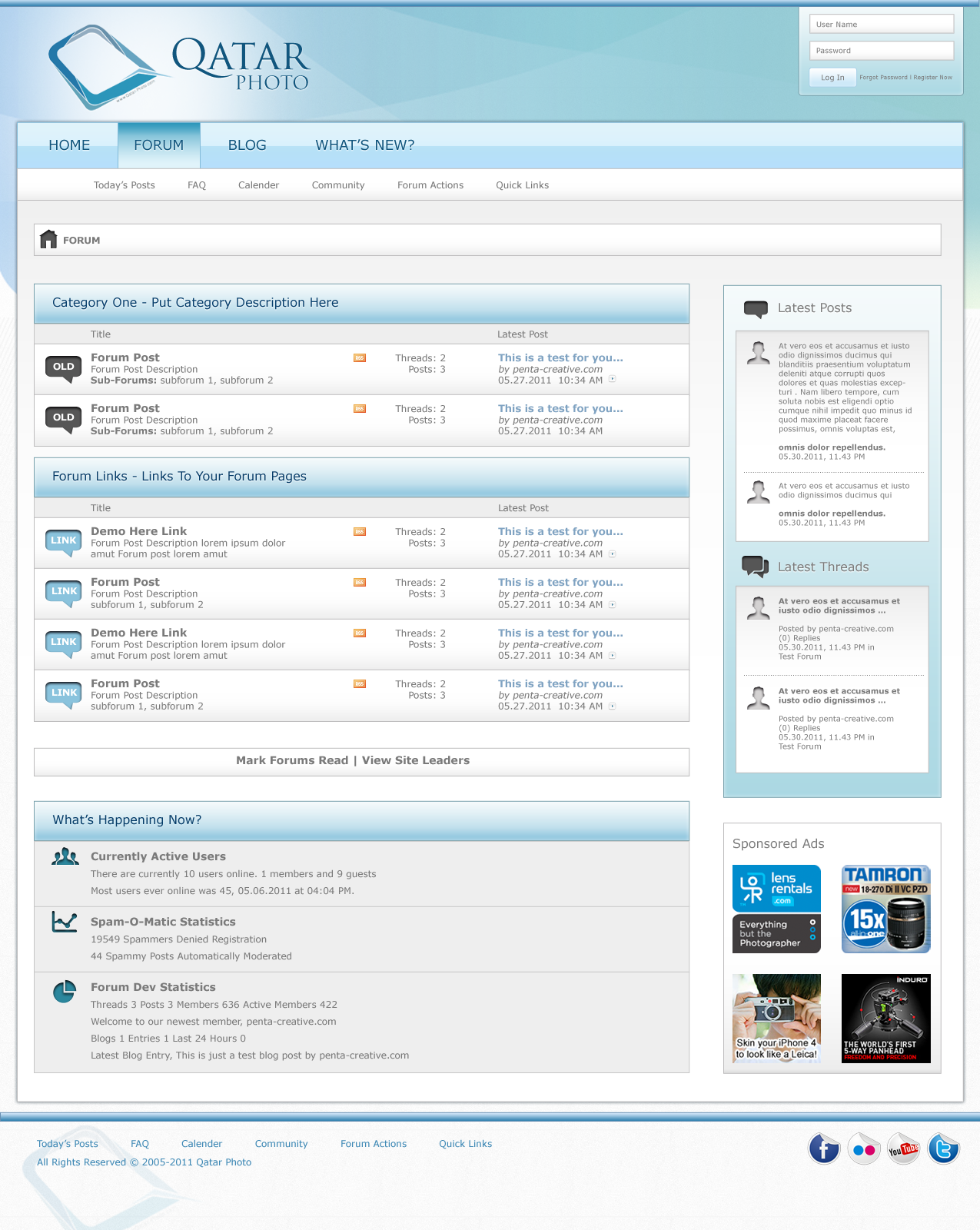Image resolution: width=980 pixels, height=1230 pixels.
Task: Click the home icon beside FORUM breadcrumb
Action: coord(48,240)
